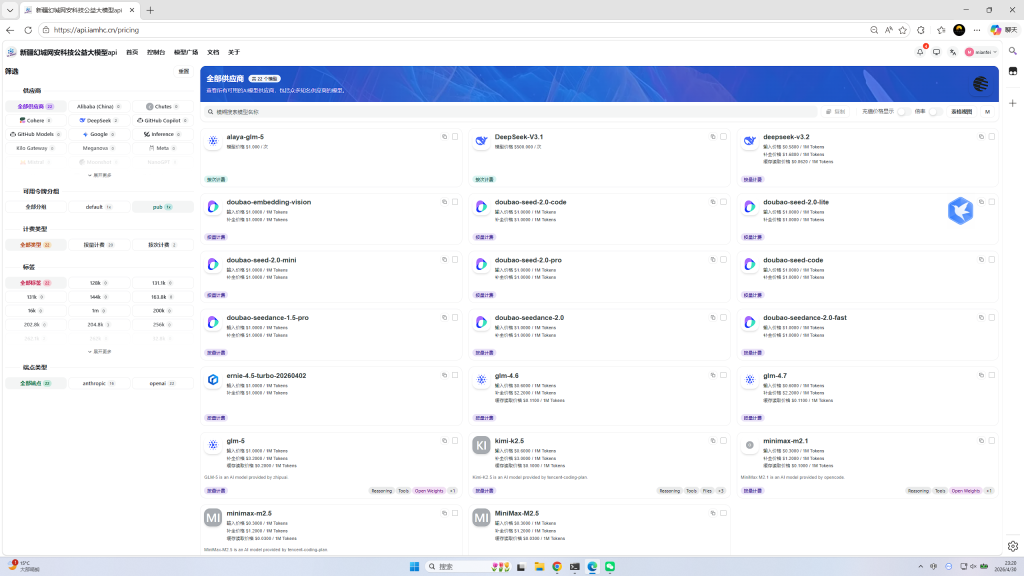This screenshot has width=1024, height=576.
Task: Click the ernie-4.5-turbo logo icon
Action: coord(213,379)
